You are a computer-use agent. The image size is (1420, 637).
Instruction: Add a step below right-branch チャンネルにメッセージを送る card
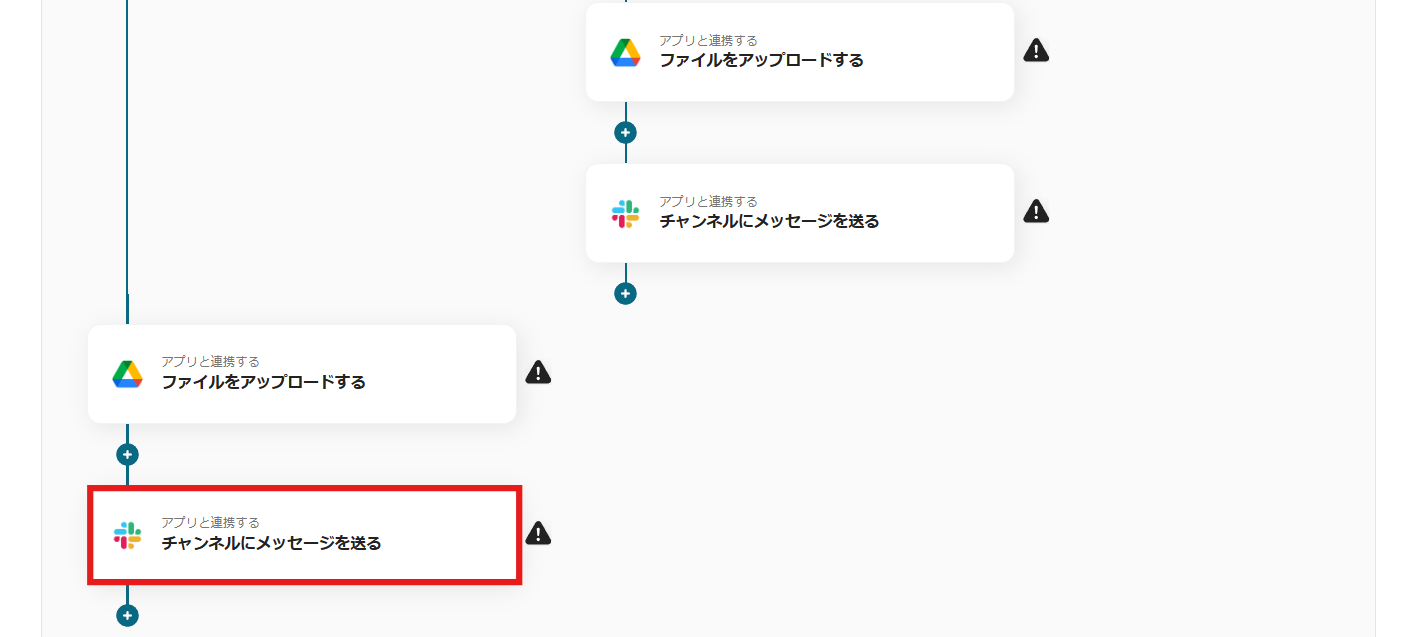pyautogui.click(x=625, y=293)
